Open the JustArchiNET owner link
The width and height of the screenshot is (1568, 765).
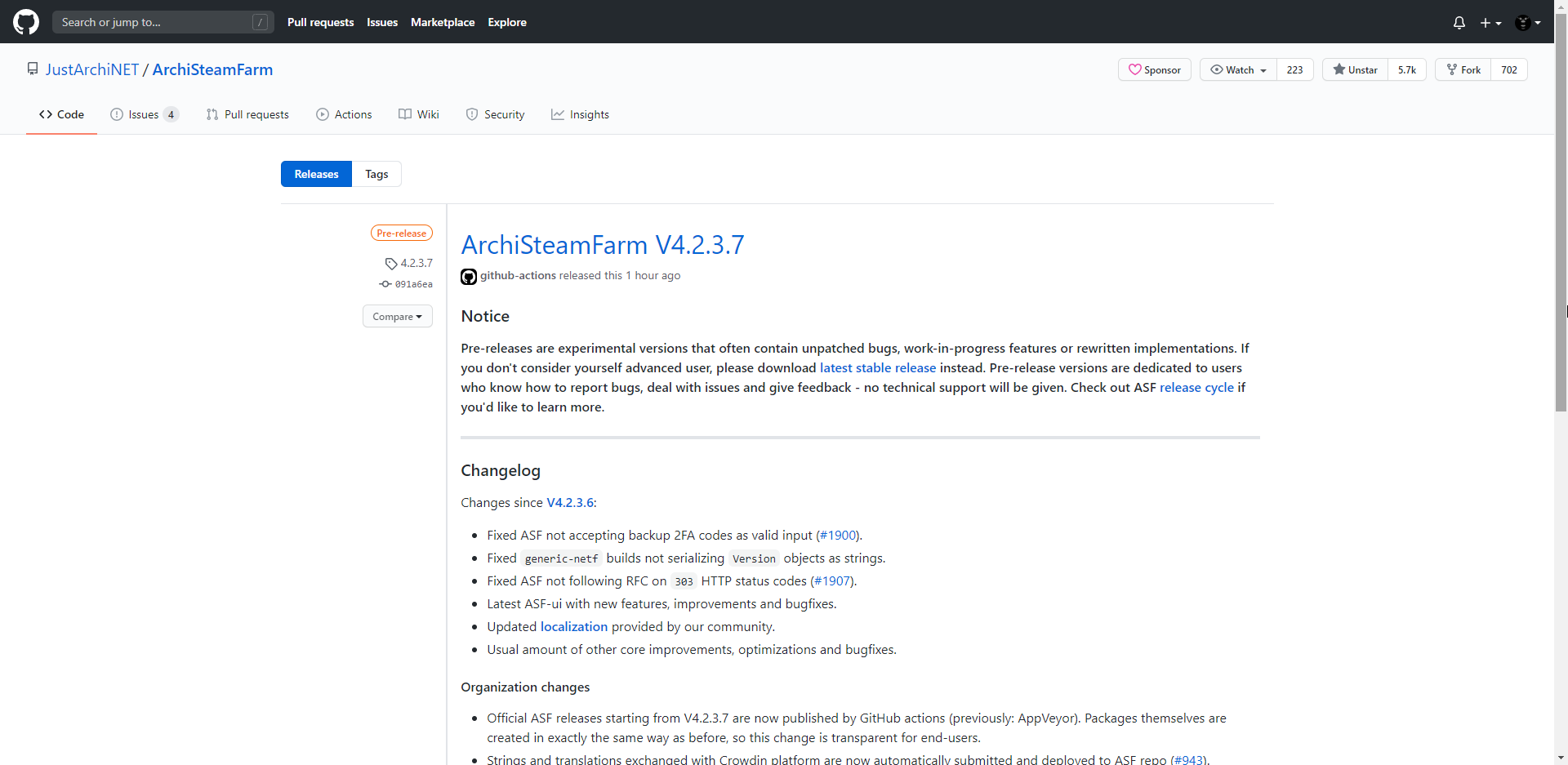(92, 69)
